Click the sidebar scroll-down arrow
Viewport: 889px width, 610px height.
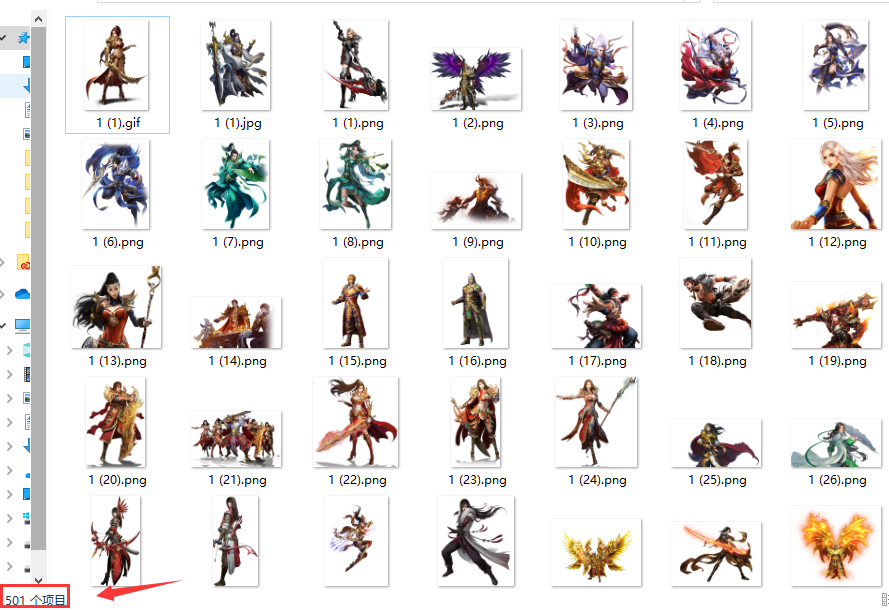pyautogui.click(x=38, y=580)
